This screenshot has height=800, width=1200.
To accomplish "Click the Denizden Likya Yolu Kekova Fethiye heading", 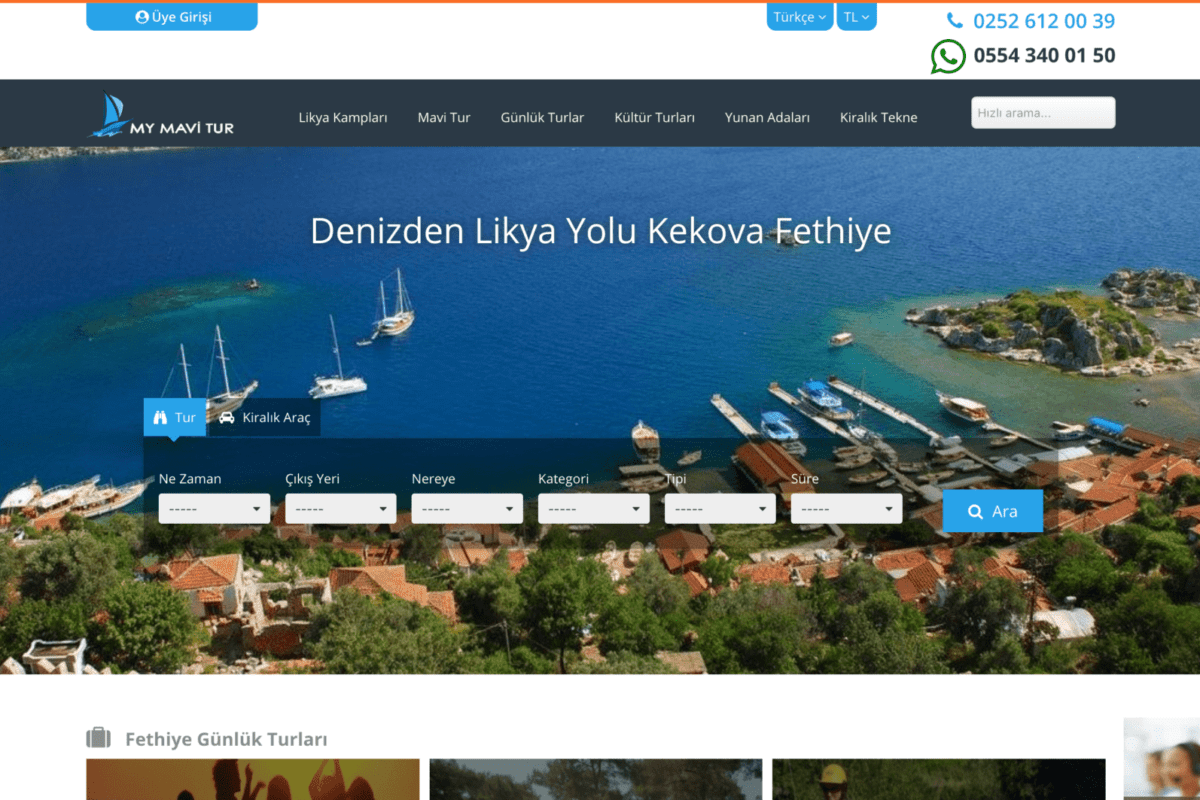I will pyautogui.click(x=600, y=231).
